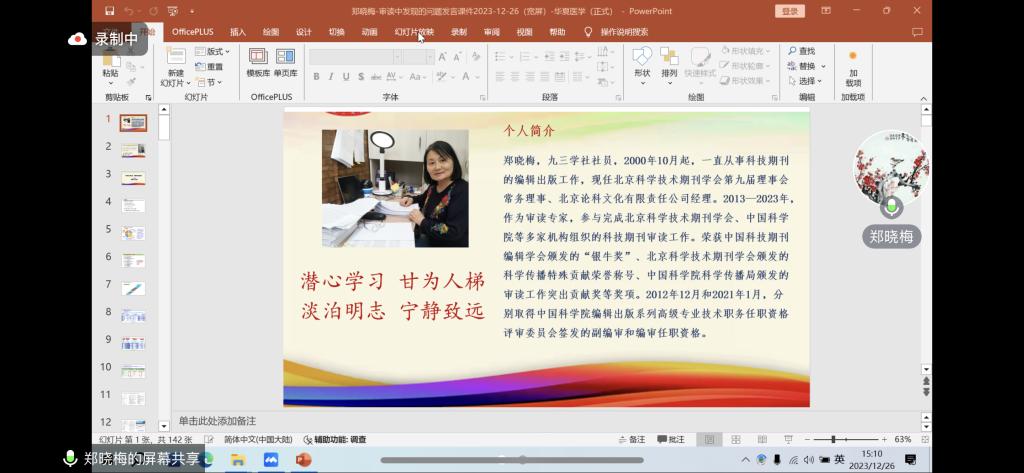Open File Explorer from the taskbar

(x=238, y=460)
